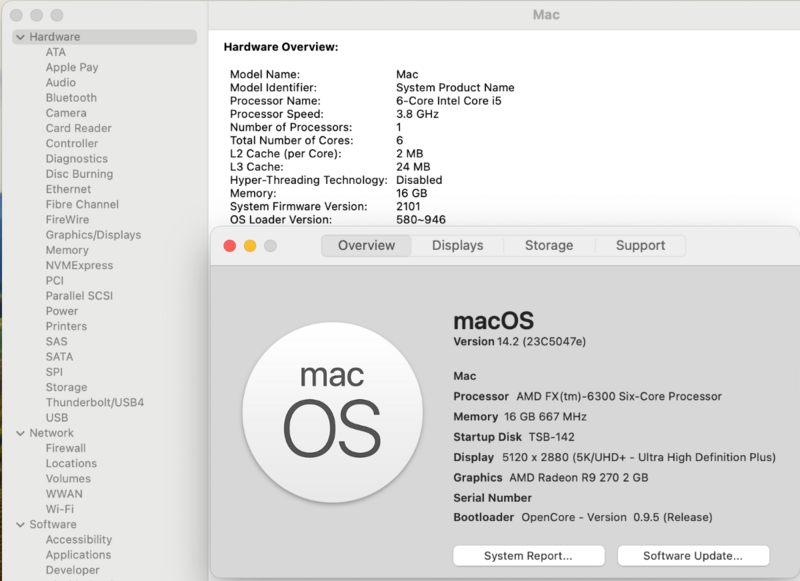Select ATA in the sidebar
This screenshot has height=581, width=800.
pyautogui.click(x=56, y=52)
